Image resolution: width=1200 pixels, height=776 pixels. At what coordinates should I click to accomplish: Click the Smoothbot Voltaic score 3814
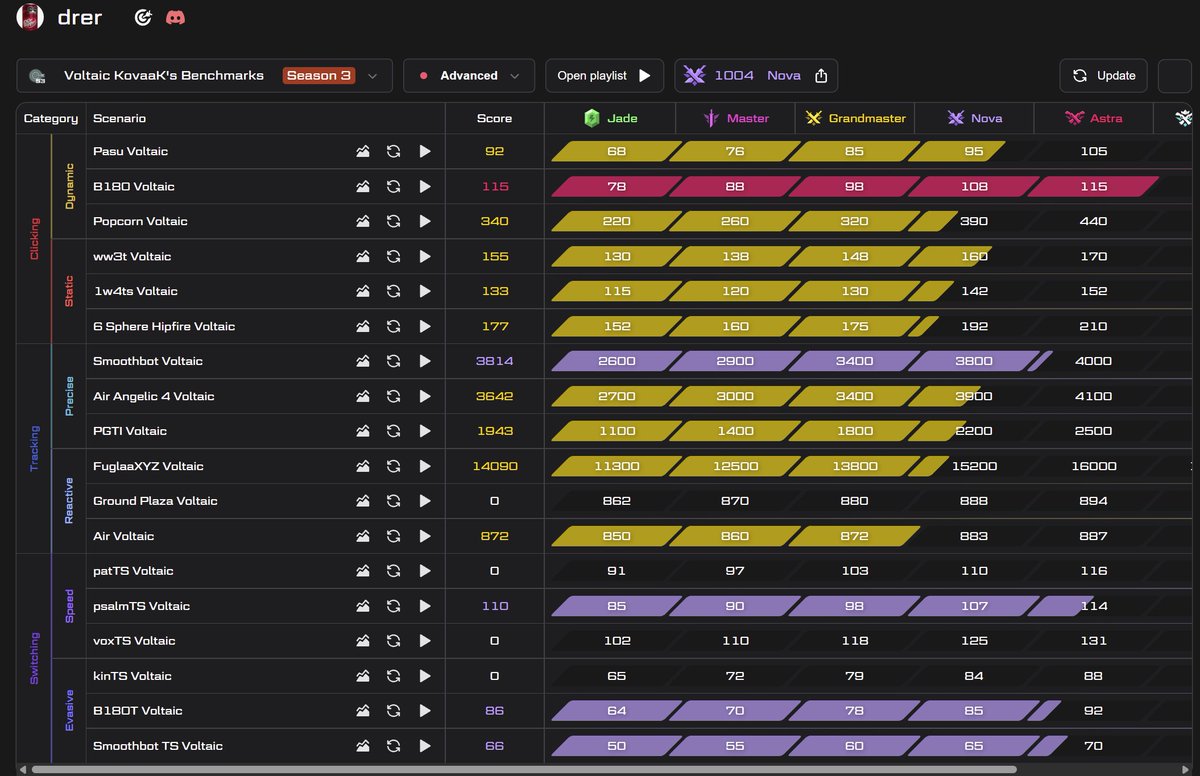point(494,361)
